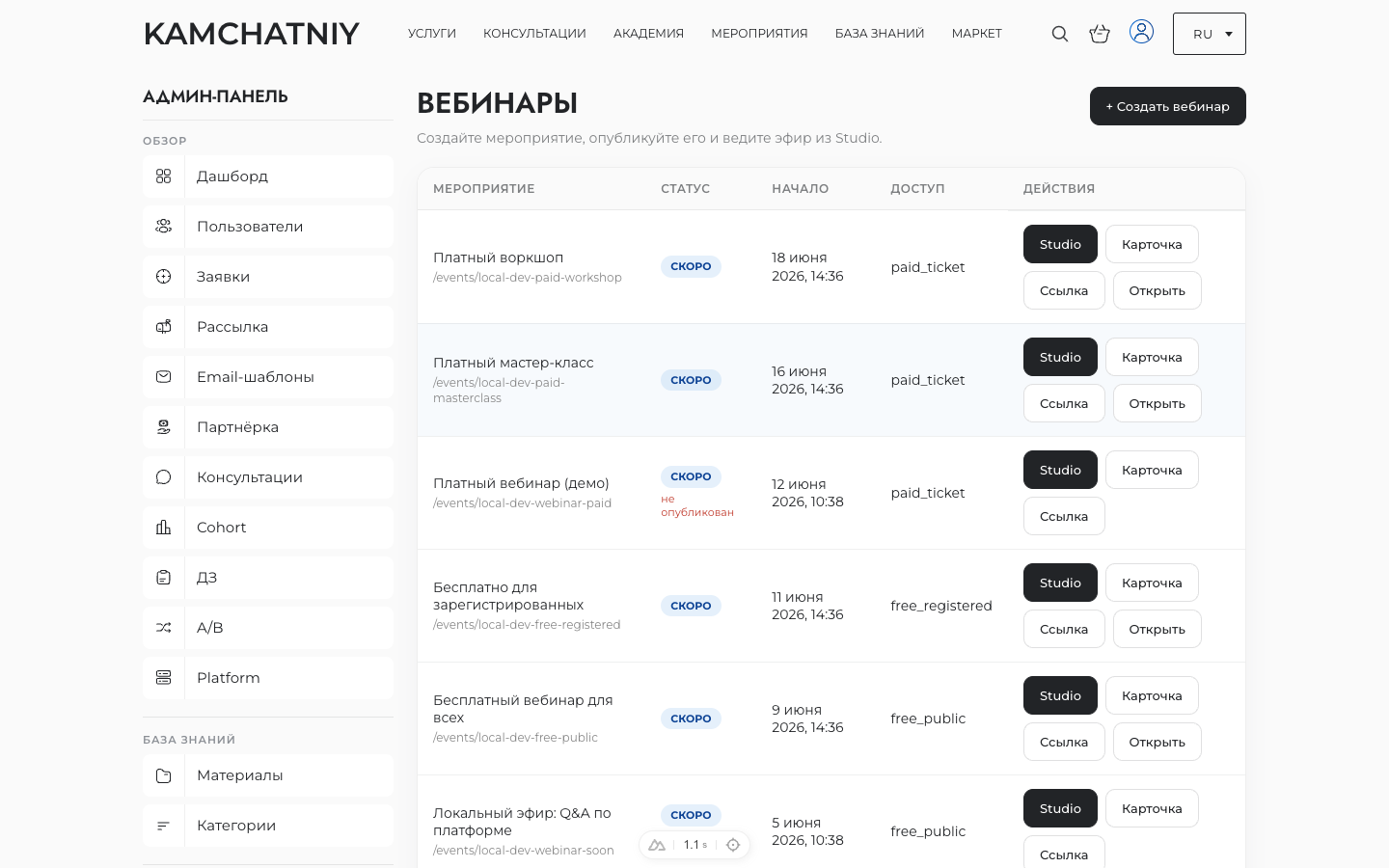The width and height of the screenshot is (1389, 868).
Task: Select Cohort in admin sidebar
Action: click(x=268, y=528)
